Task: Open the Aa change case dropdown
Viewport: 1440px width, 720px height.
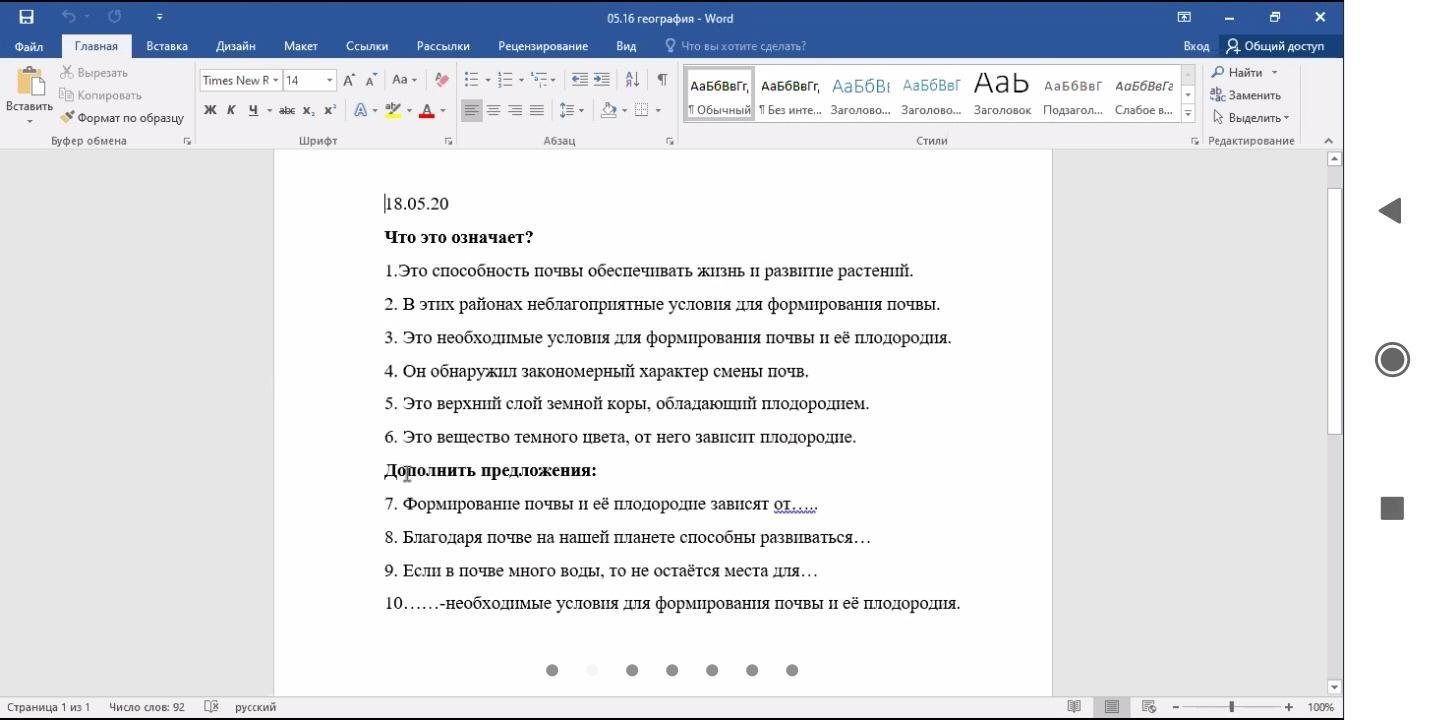Action: point(404,80)
